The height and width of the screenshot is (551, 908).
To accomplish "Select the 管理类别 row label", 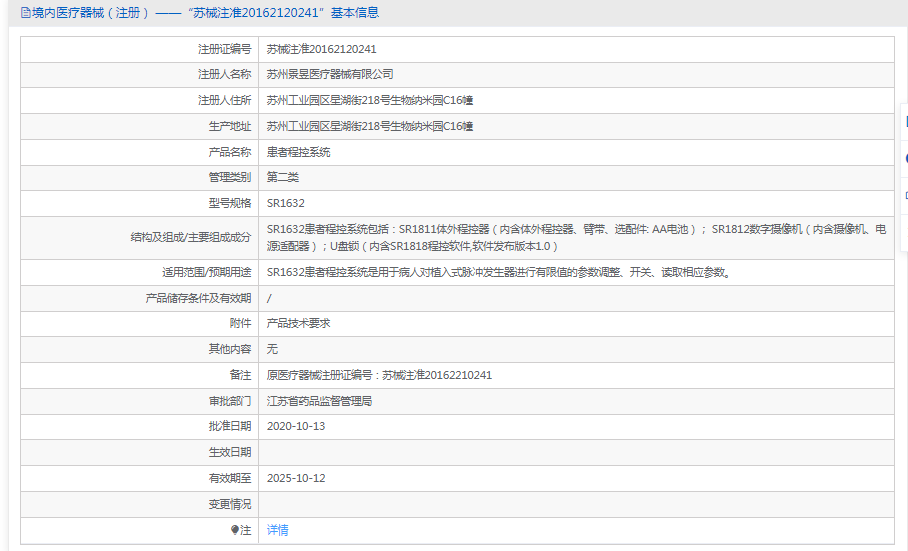I will [x=230, y=177].
